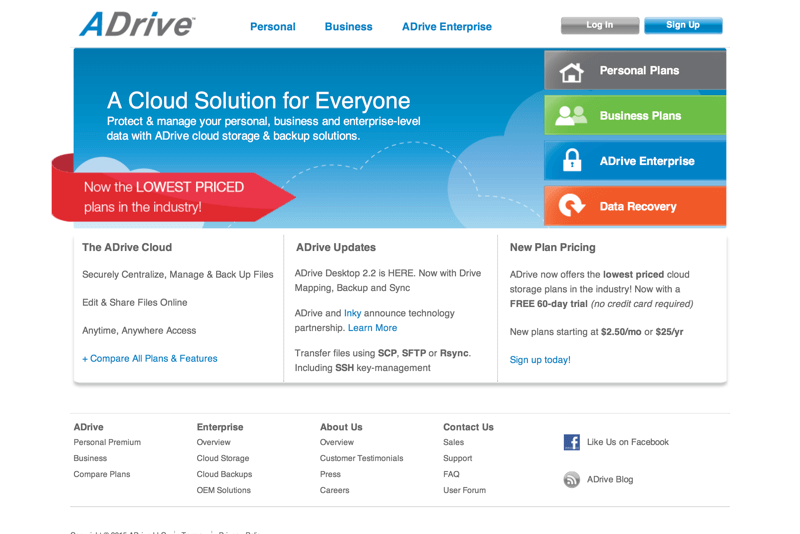800x534 pixels.
Task: Click 'Edit & Share Files Online' text
Action: [x=135, y=302]
